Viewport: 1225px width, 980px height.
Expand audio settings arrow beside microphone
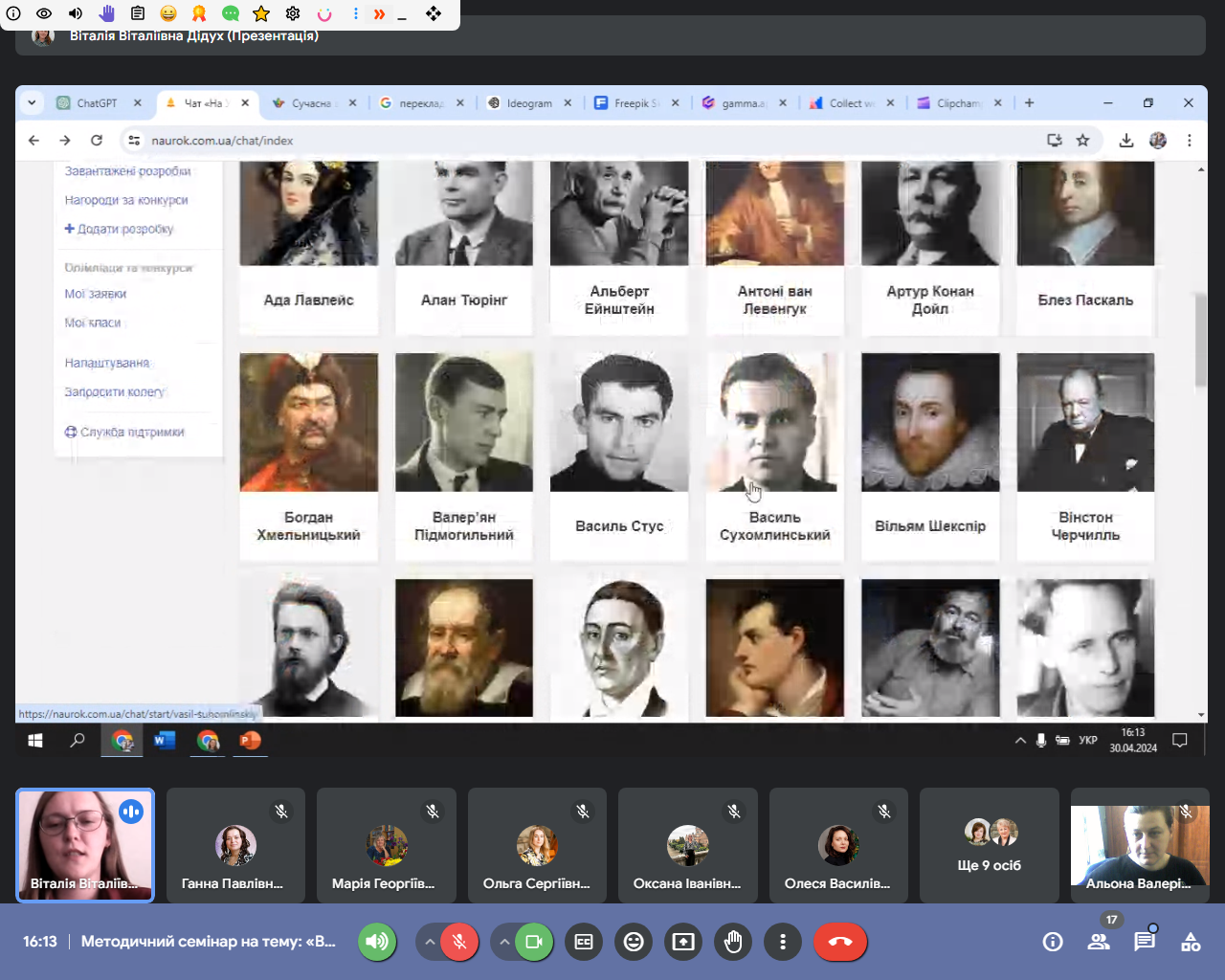tap(431, 942)
